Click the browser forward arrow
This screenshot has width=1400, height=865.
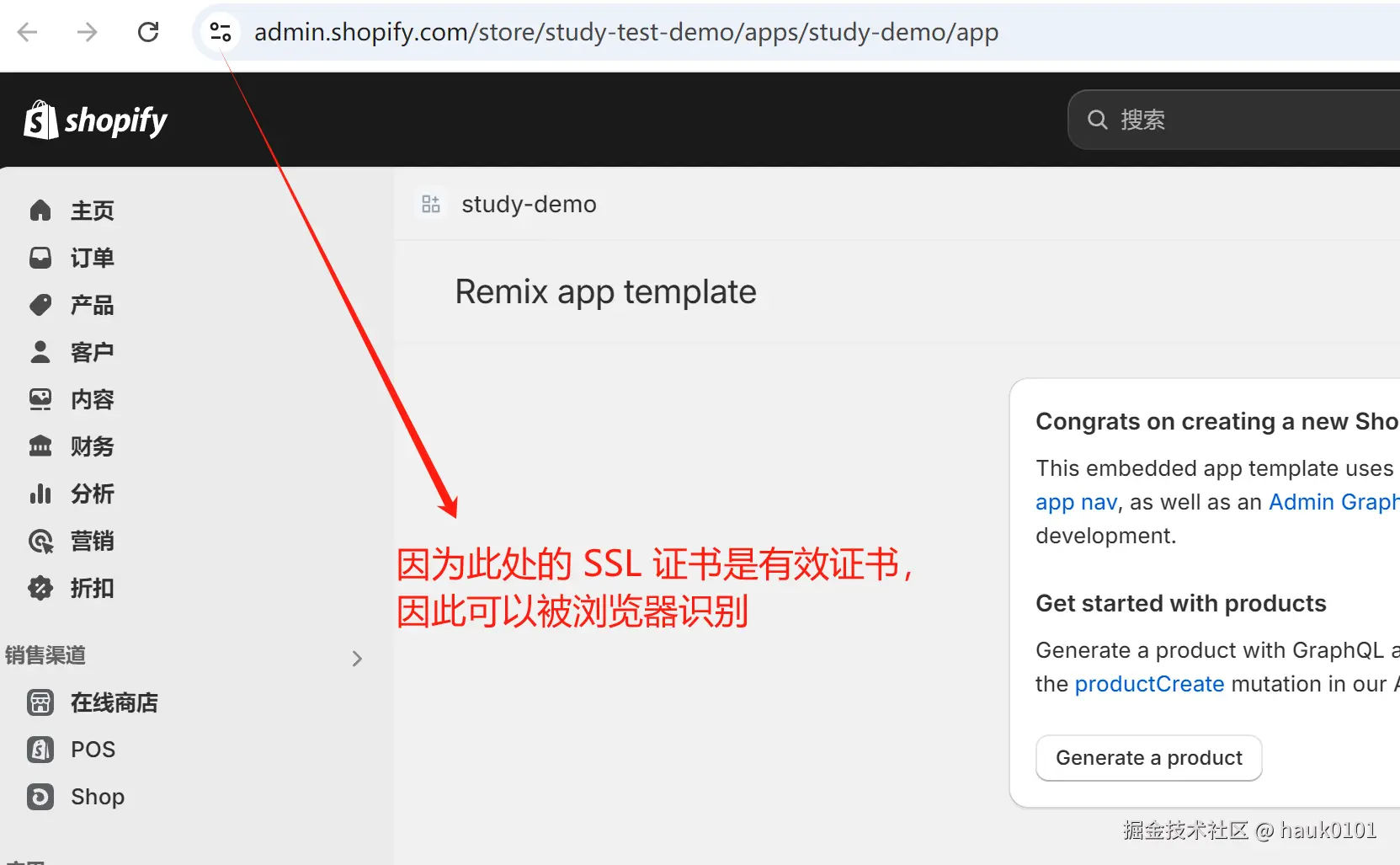[x=88, y=32]
